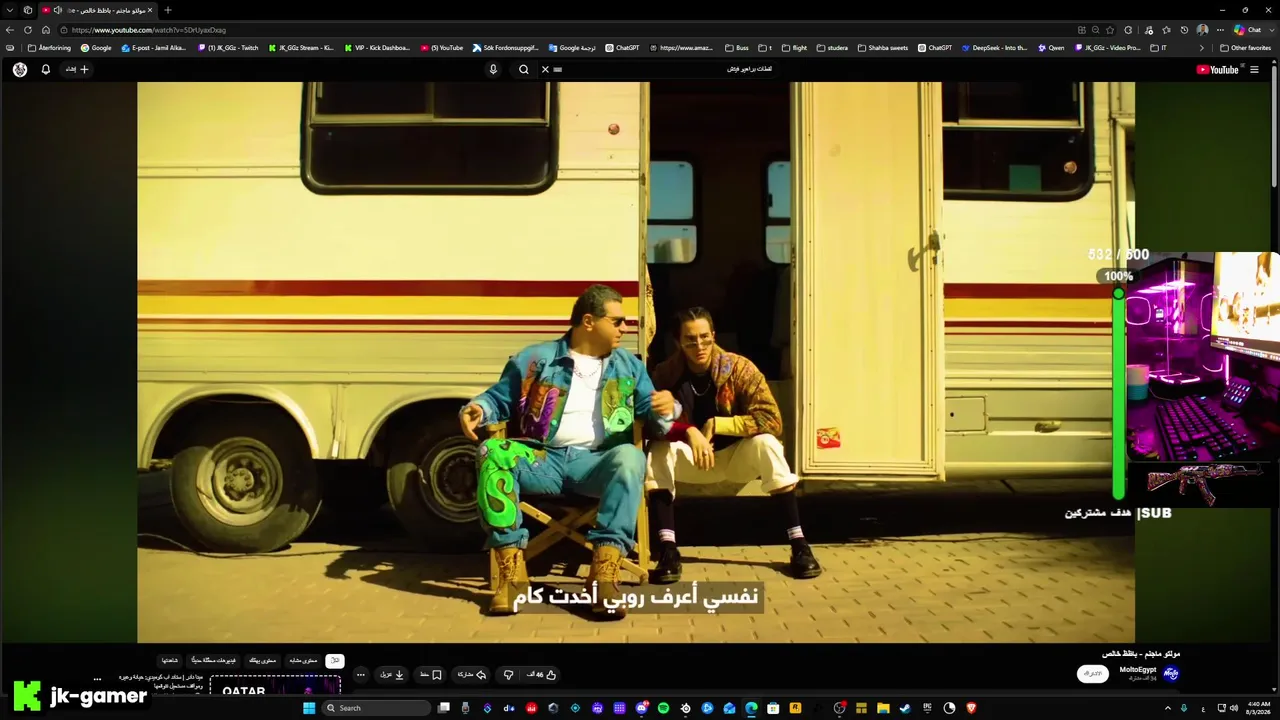Open Brave browser from the taskbar
The width and height of the screenshot is (1280, 720).
click(x=971, y=708)
